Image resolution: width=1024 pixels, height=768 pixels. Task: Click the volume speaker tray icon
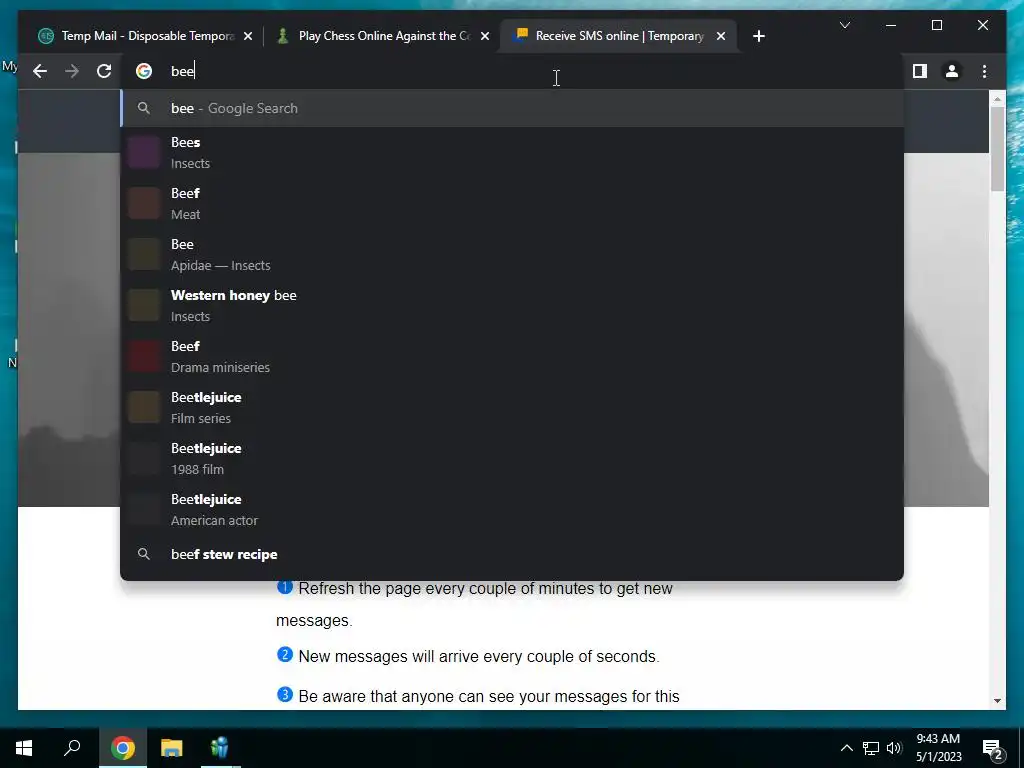[x=894, y=748]
